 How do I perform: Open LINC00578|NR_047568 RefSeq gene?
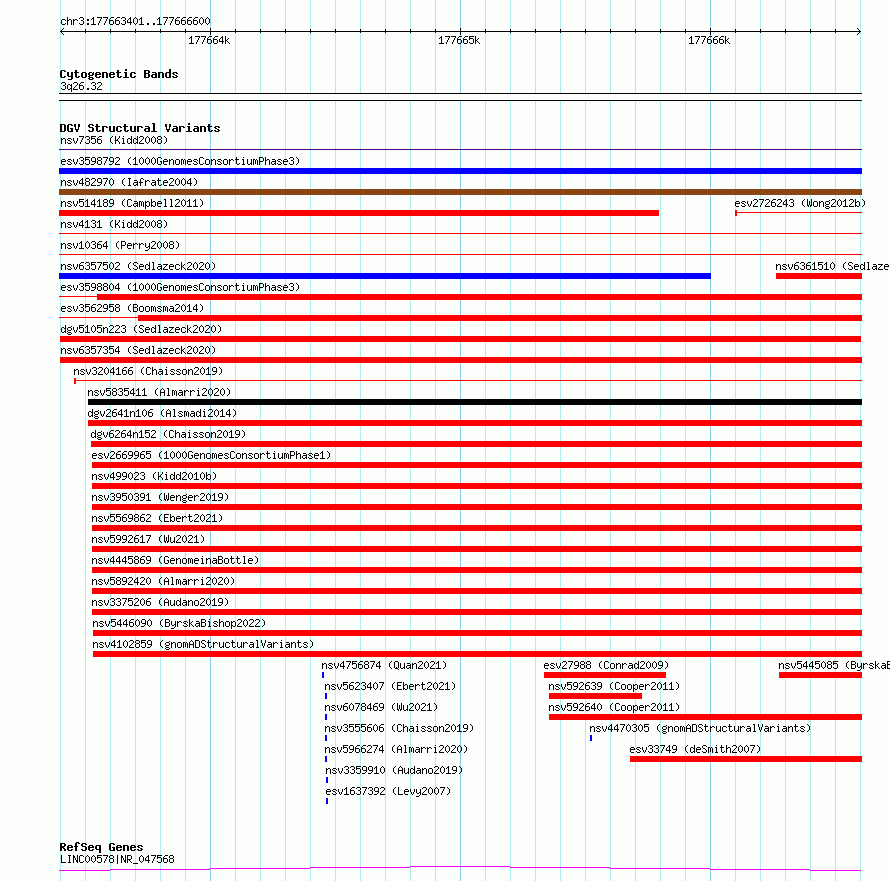pyautogui.click(x=117, y=859)
